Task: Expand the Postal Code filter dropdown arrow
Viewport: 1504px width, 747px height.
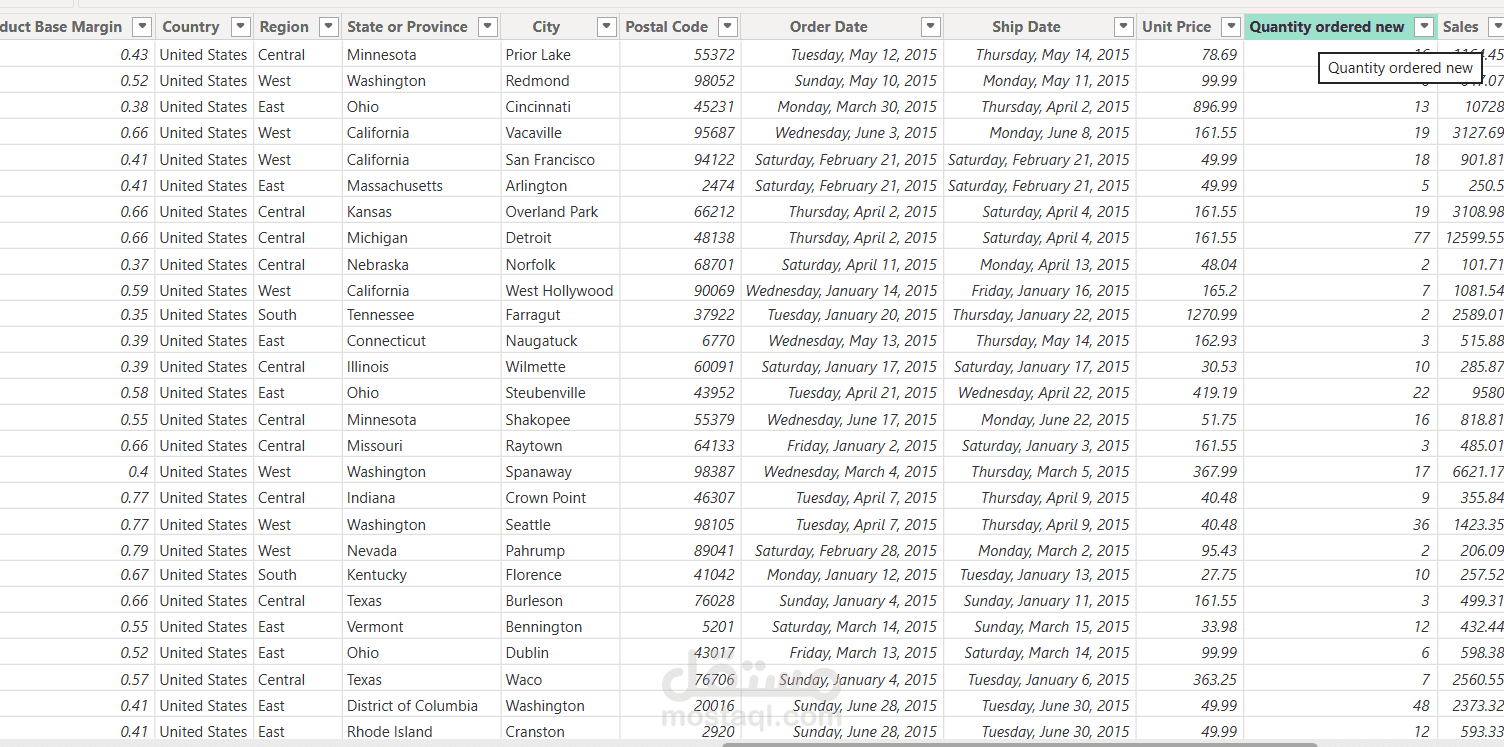Action: (x=728, y=27)
